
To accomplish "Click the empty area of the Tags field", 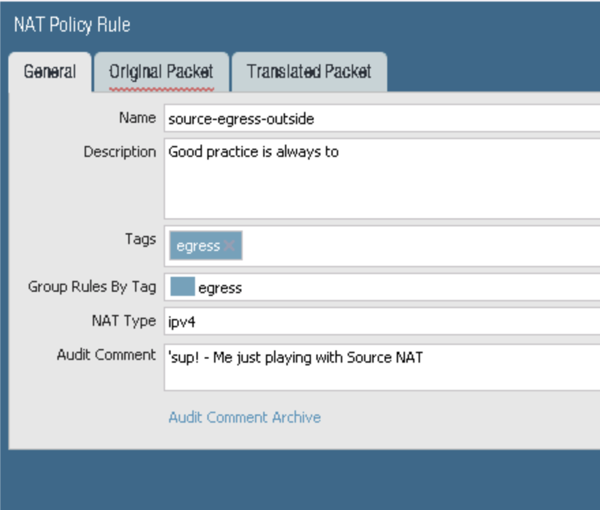I will pyautogui.click(x=420, y=246).
